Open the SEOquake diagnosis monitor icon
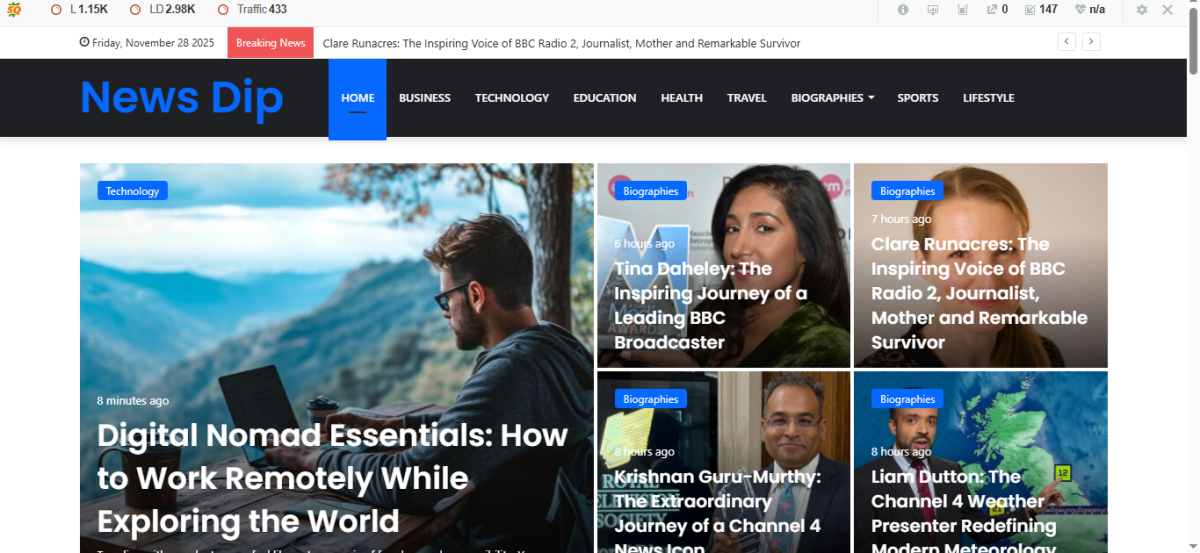Image resolution: width=1200 pixels, height=553 pixels. [933, 10]
